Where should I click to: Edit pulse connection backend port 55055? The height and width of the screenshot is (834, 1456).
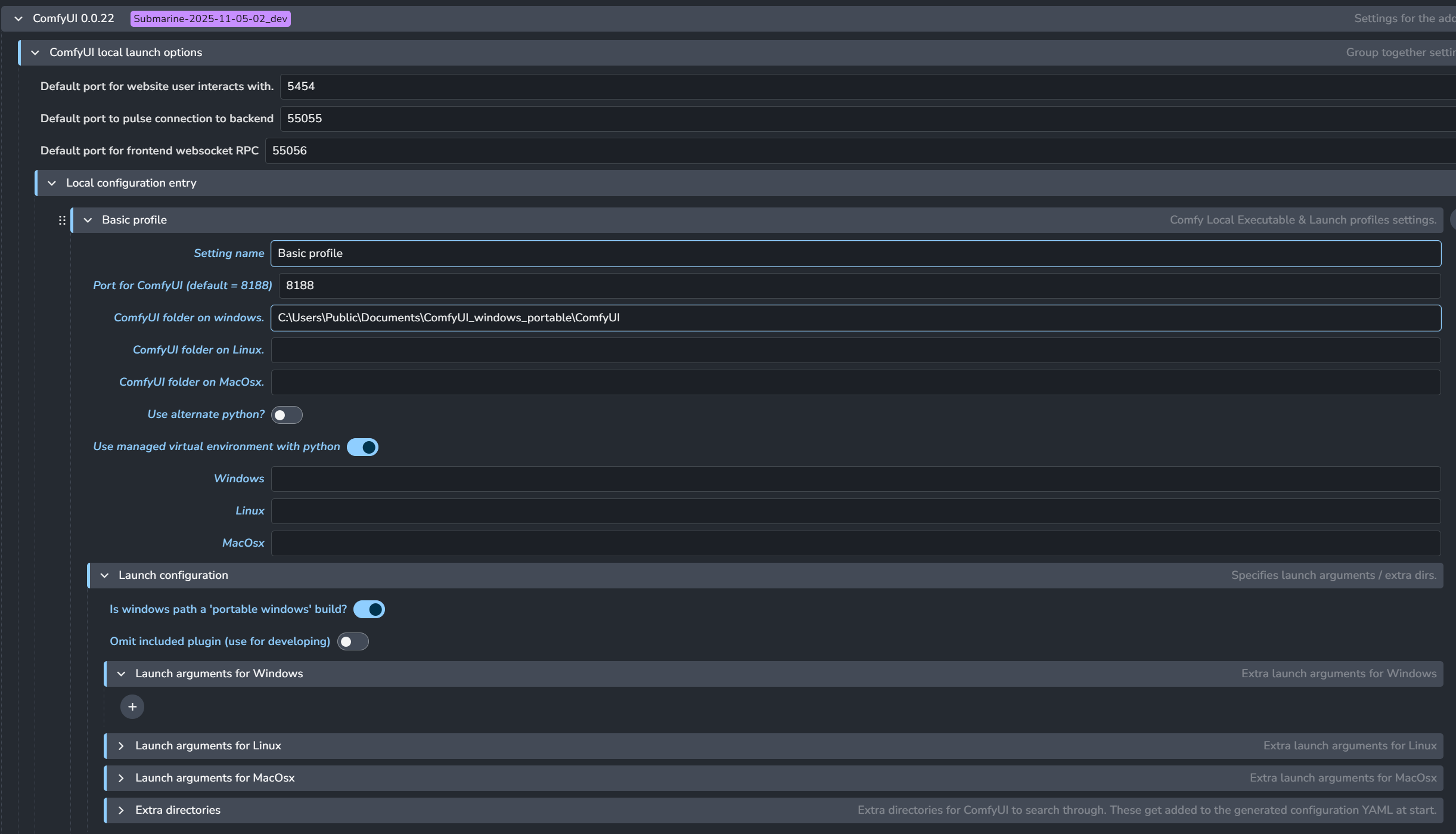(868, 119)
